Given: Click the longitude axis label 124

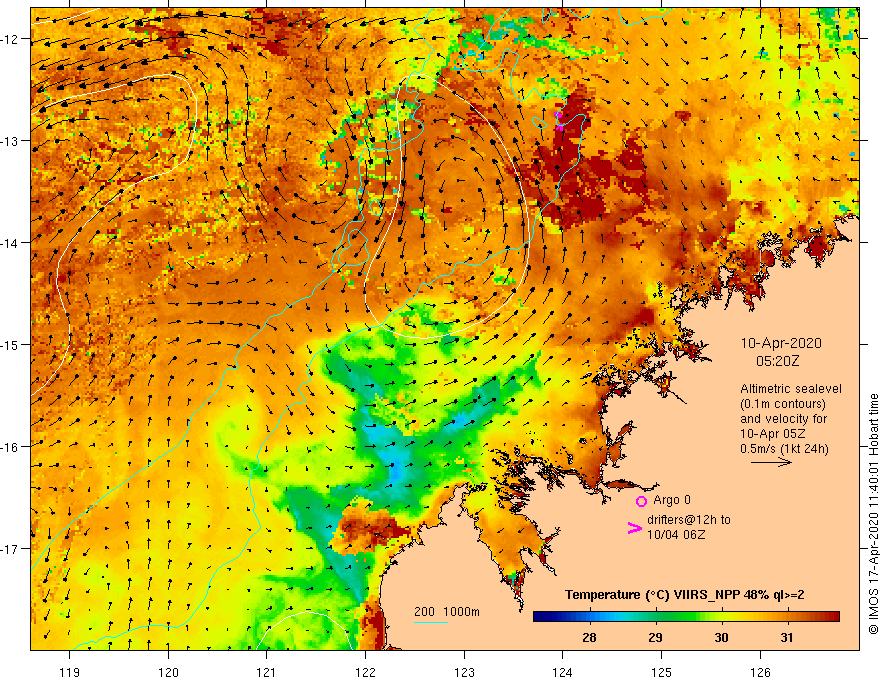Looking at the screenshot, I should coord(563,672).
